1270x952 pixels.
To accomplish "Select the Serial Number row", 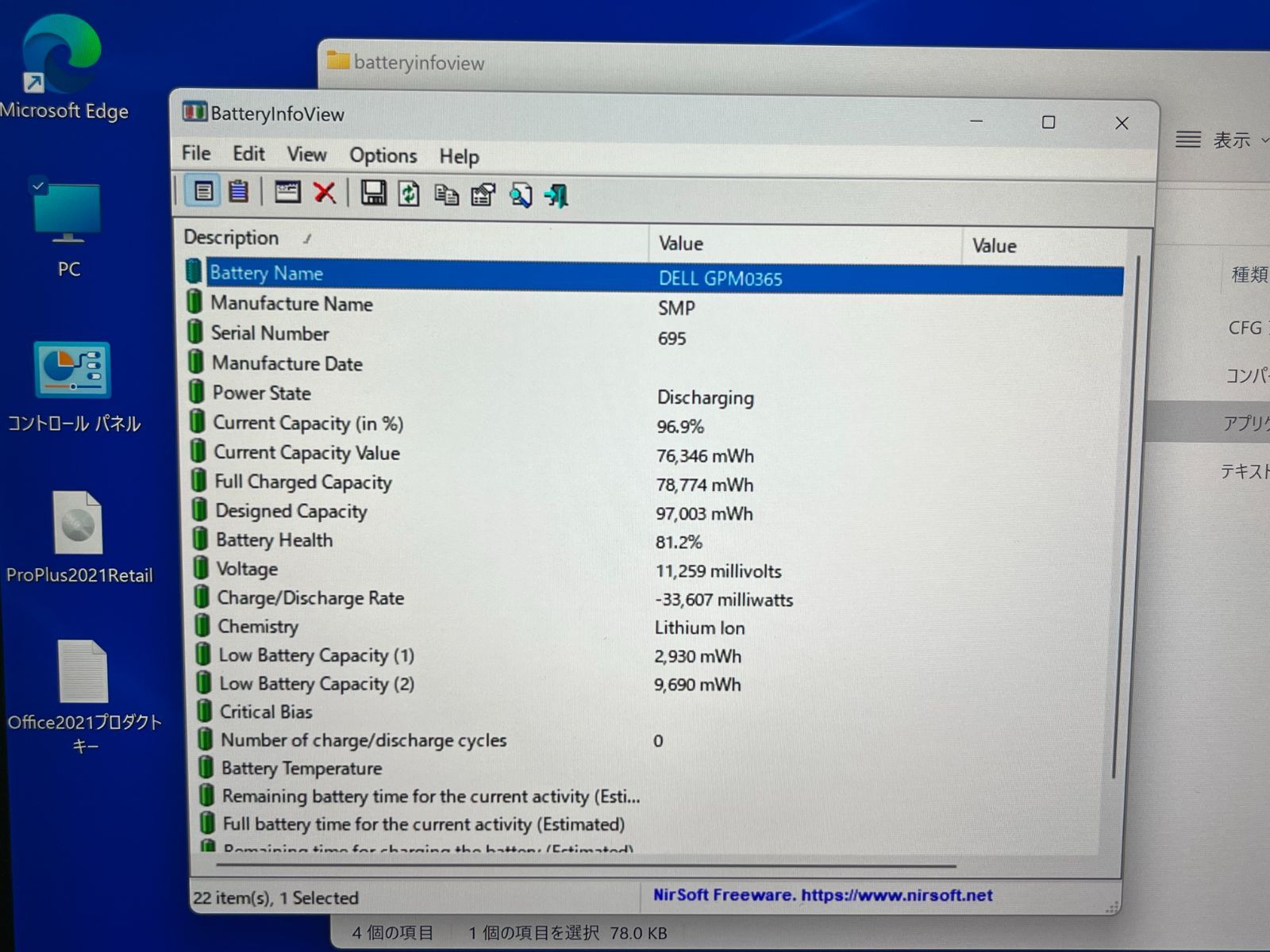I will 655,335.
